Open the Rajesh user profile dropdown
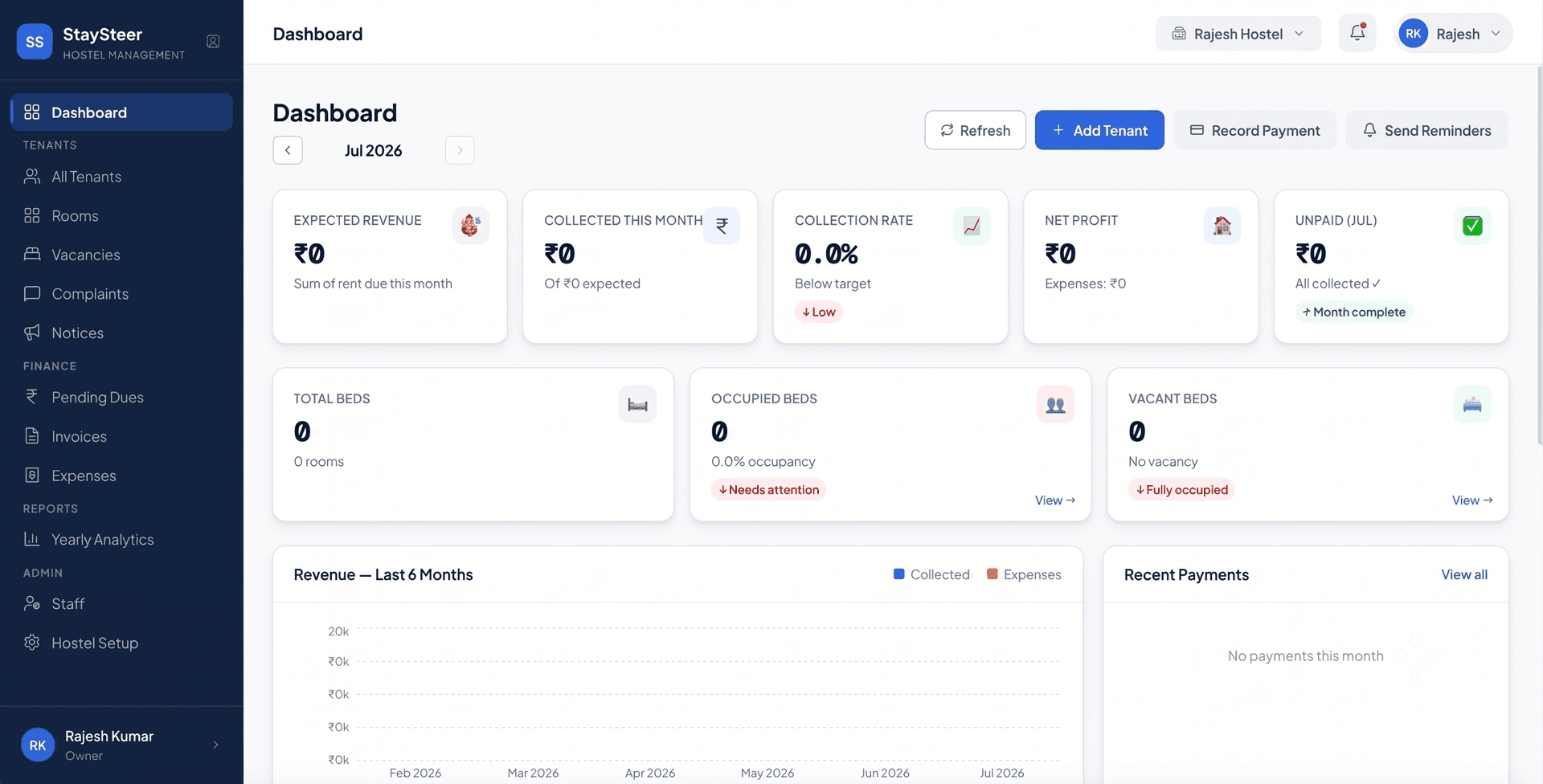 pos(1453,34)
